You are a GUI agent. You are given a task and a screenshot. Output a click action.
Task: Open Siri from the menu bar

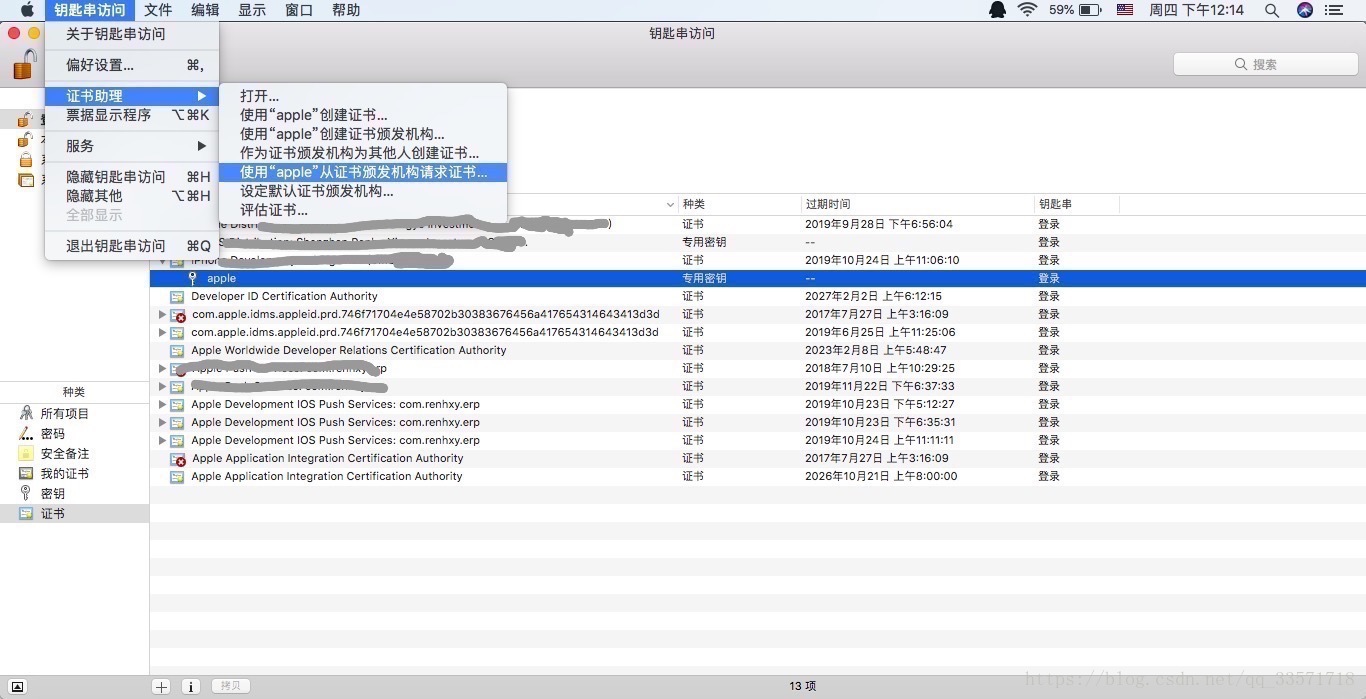(x=1305, y=10)
